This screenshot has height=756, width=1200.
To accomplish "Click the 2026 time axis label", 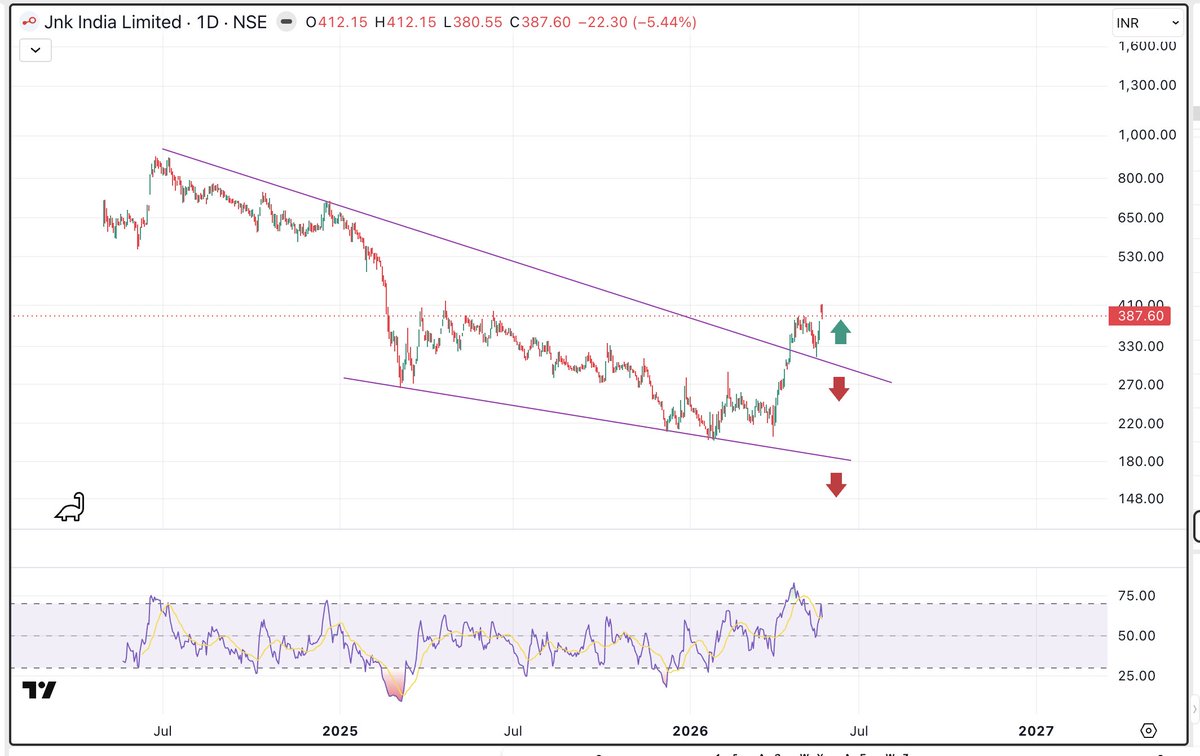I will coord(689,731).
